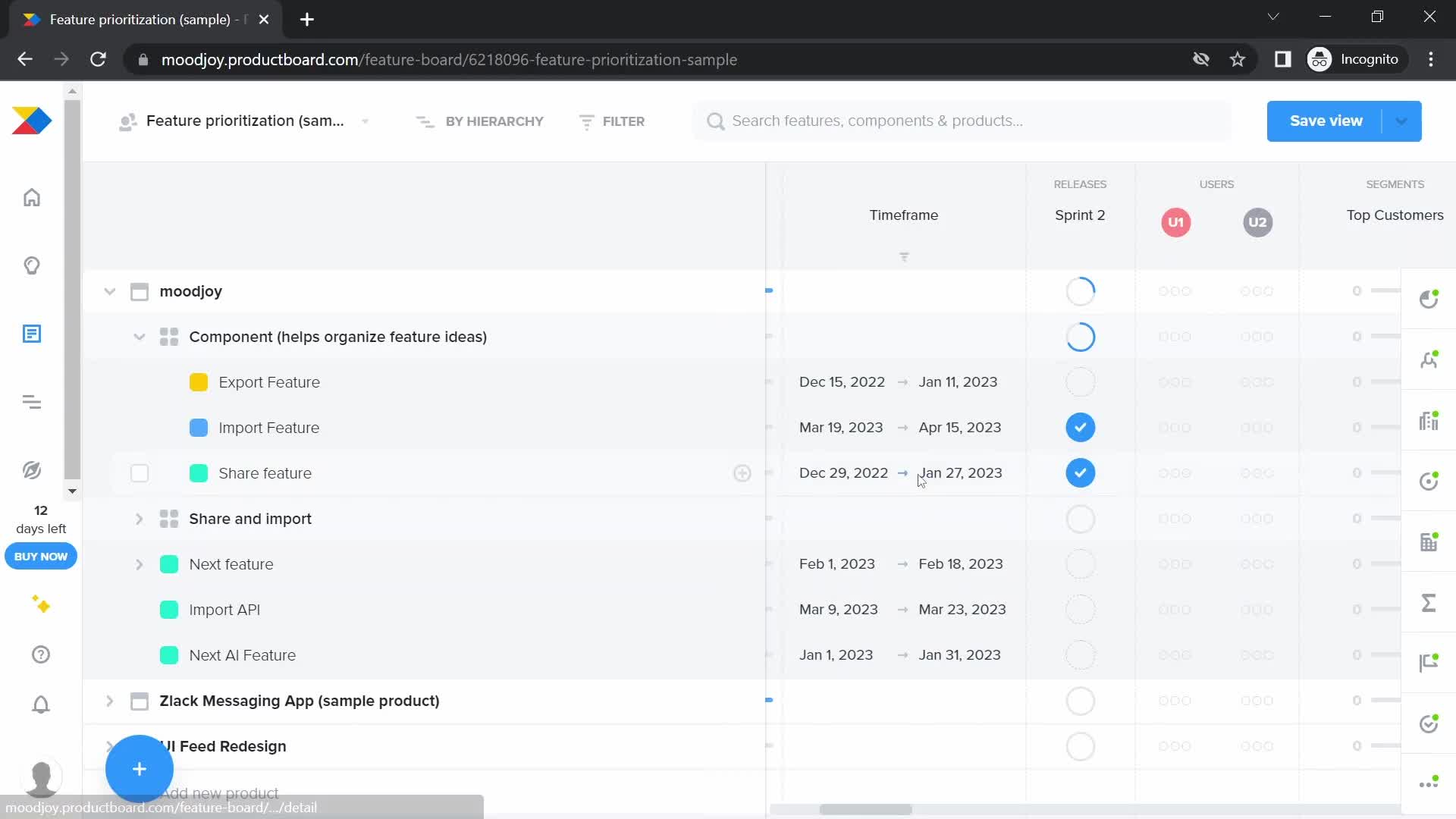Open the Features board sidebar icon
The image size is (1456, 819).
32,334
